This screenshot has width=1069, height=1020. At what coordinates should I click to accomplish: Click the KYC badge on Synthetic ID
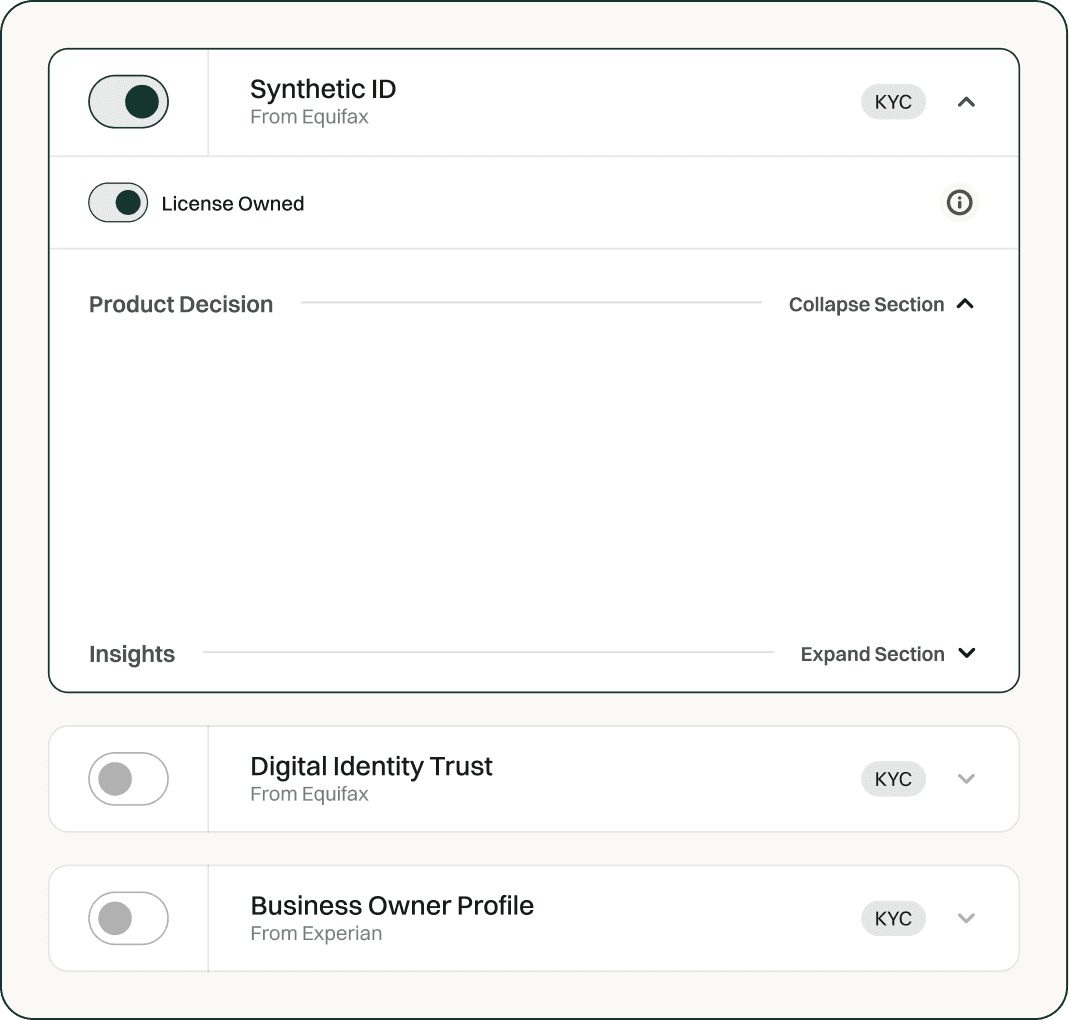893,102
